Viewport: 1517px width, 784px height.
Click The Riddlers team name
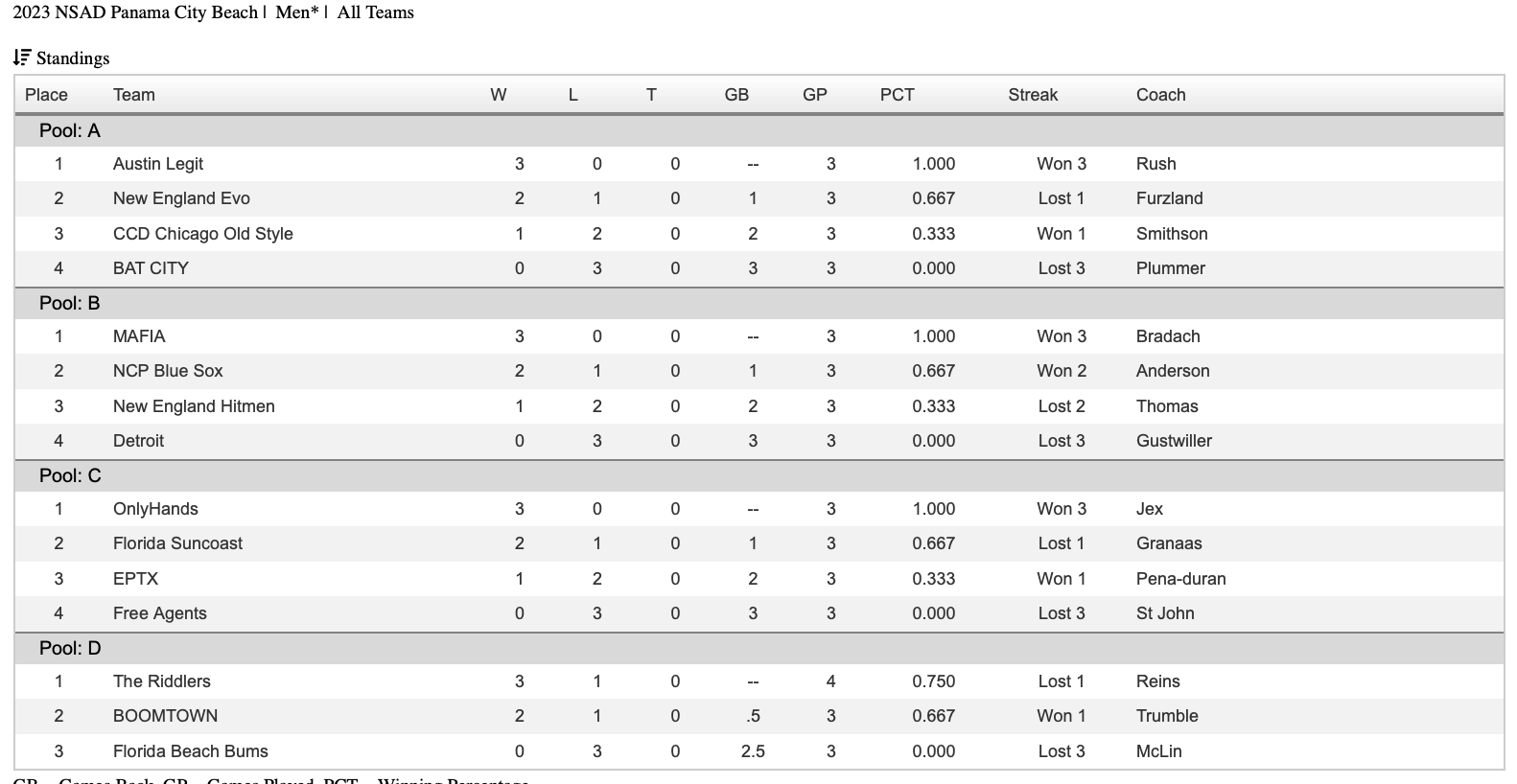(x=161, y=681)
